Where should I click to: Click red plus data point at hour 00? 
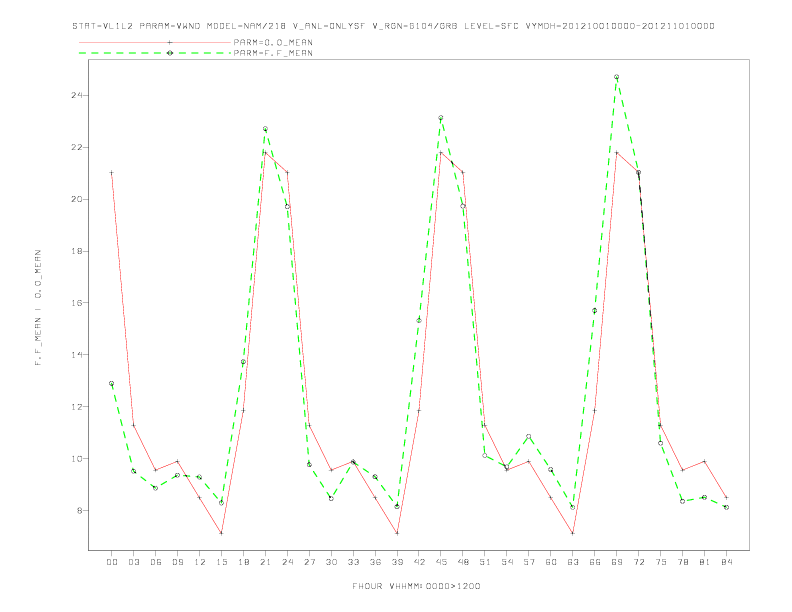tap(112, 173)
